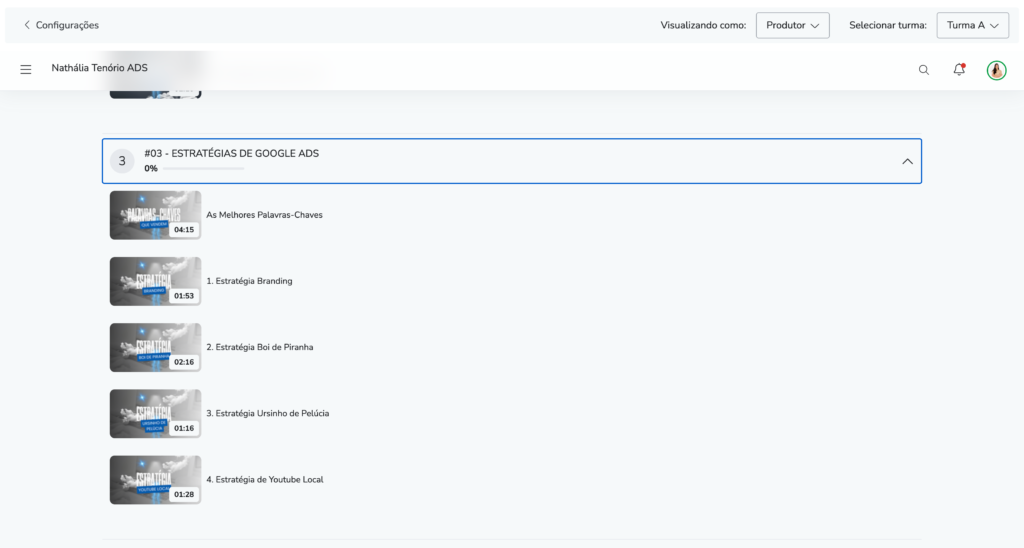
Task: Open the Produtor view dropdown
Action: click(x=792, y=25)
